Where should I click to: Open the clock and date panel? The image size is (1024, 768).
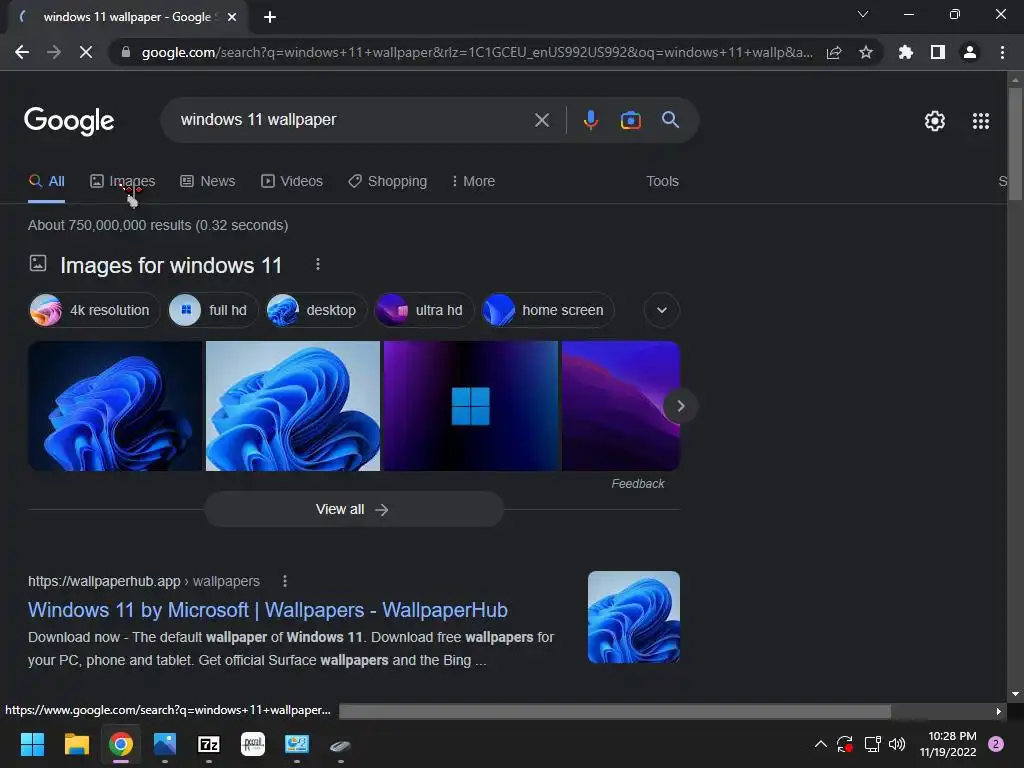click(x=948, y=744)
